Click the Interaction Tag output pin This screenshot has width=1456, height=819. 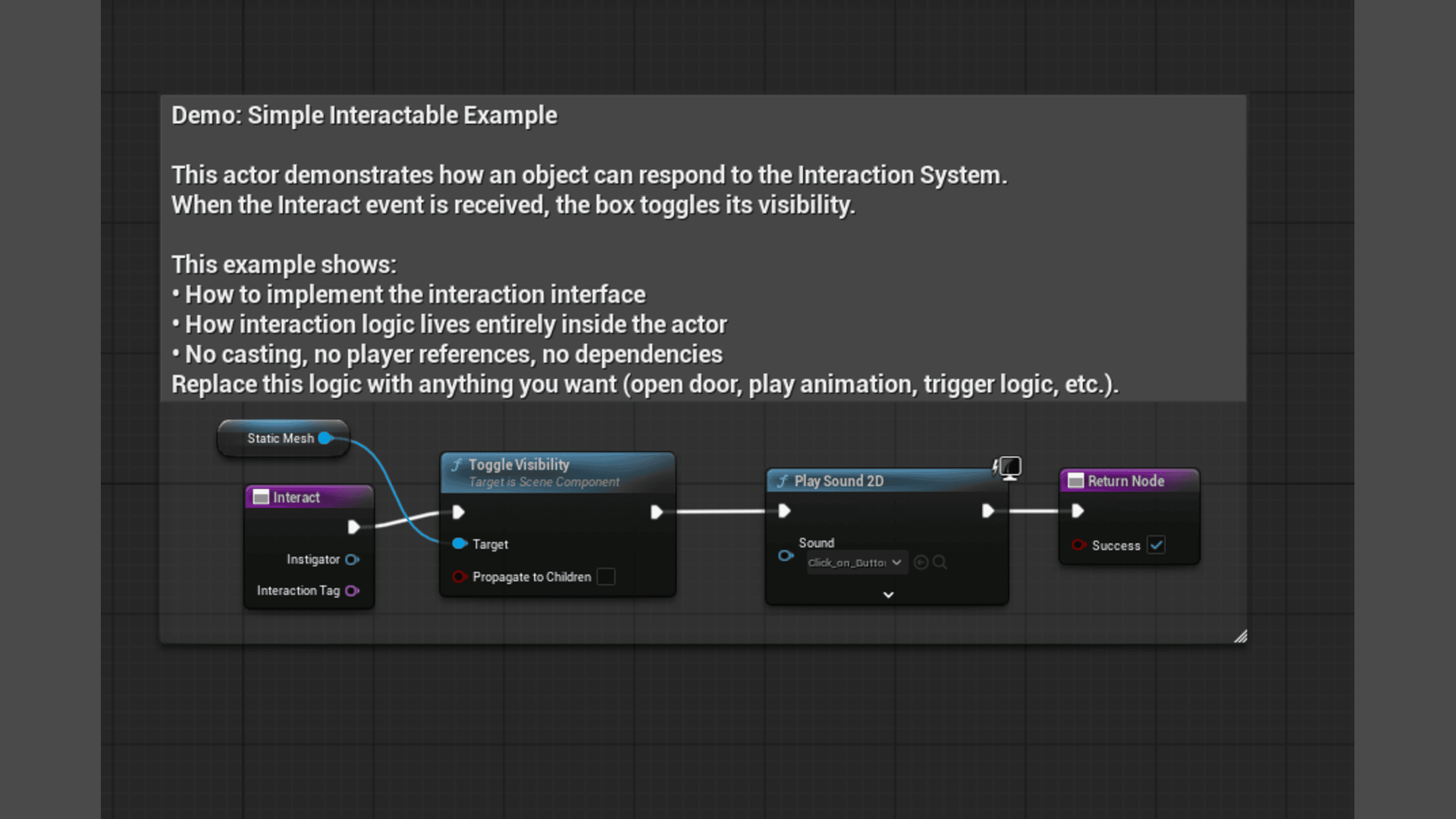pyautogui.click(x=352, y=591)
